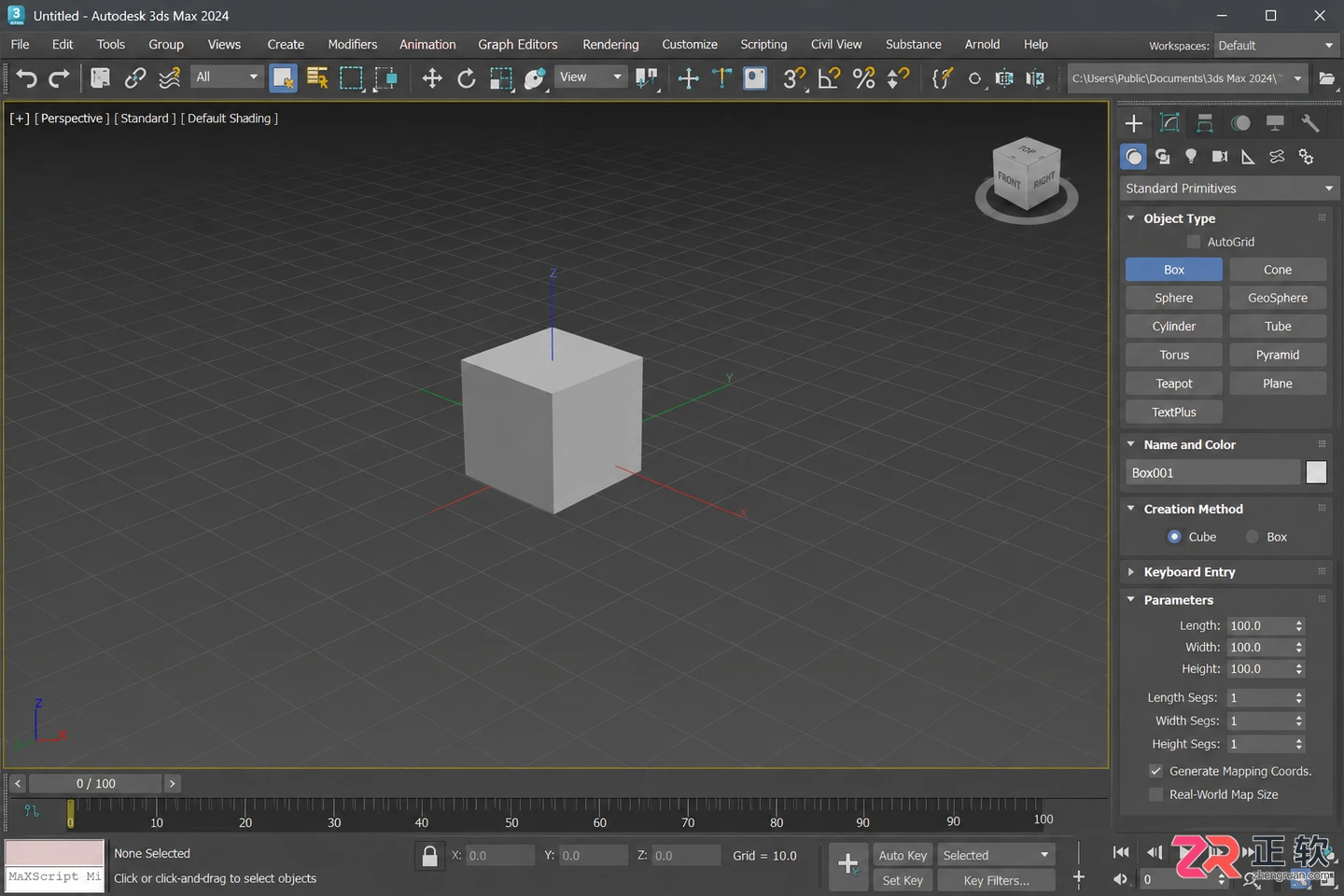
Task: Click the Key Filters button
Action: point(996,880)
